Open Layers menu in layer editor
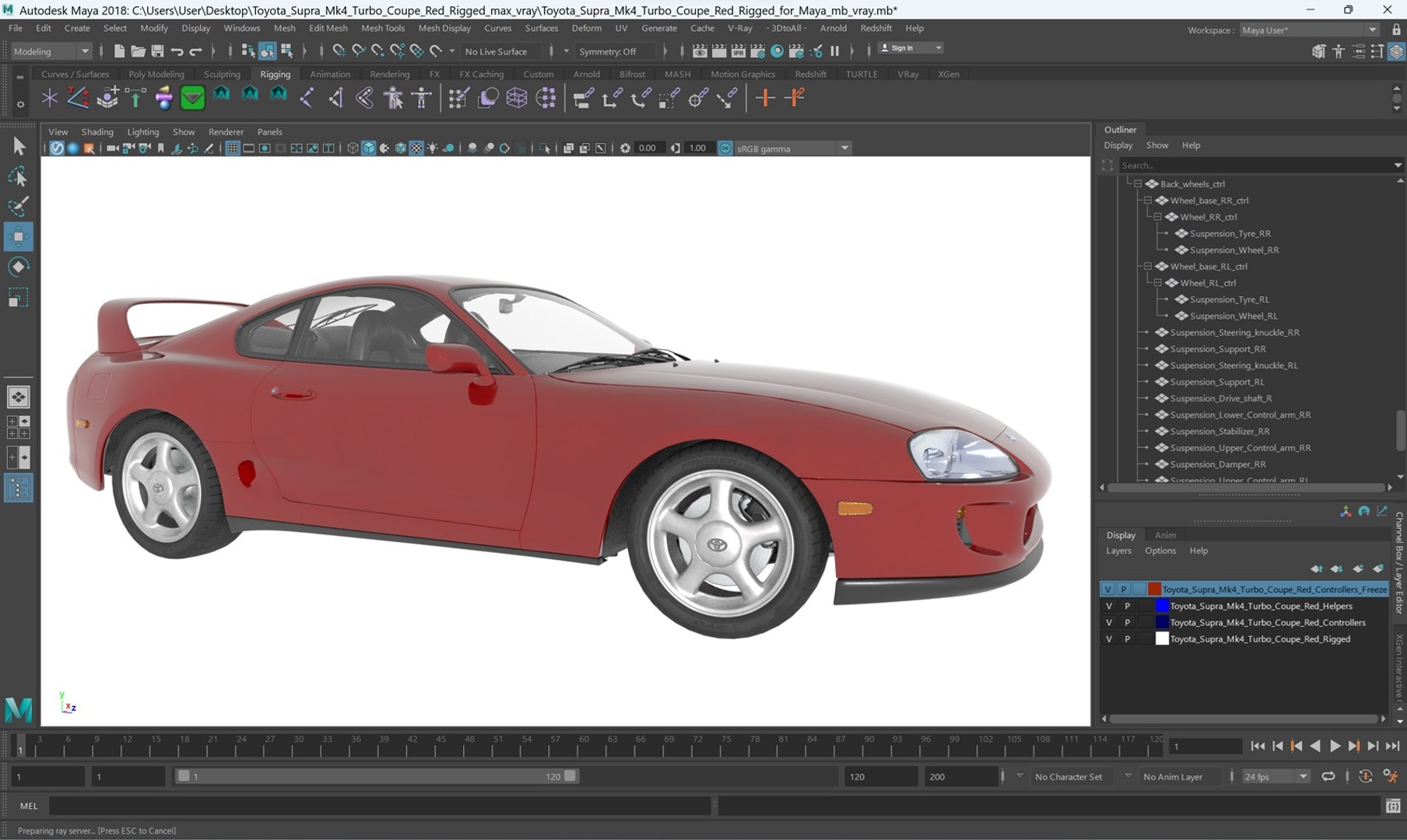Screen dimensions: 1407x840 (x=1118, y=551)
